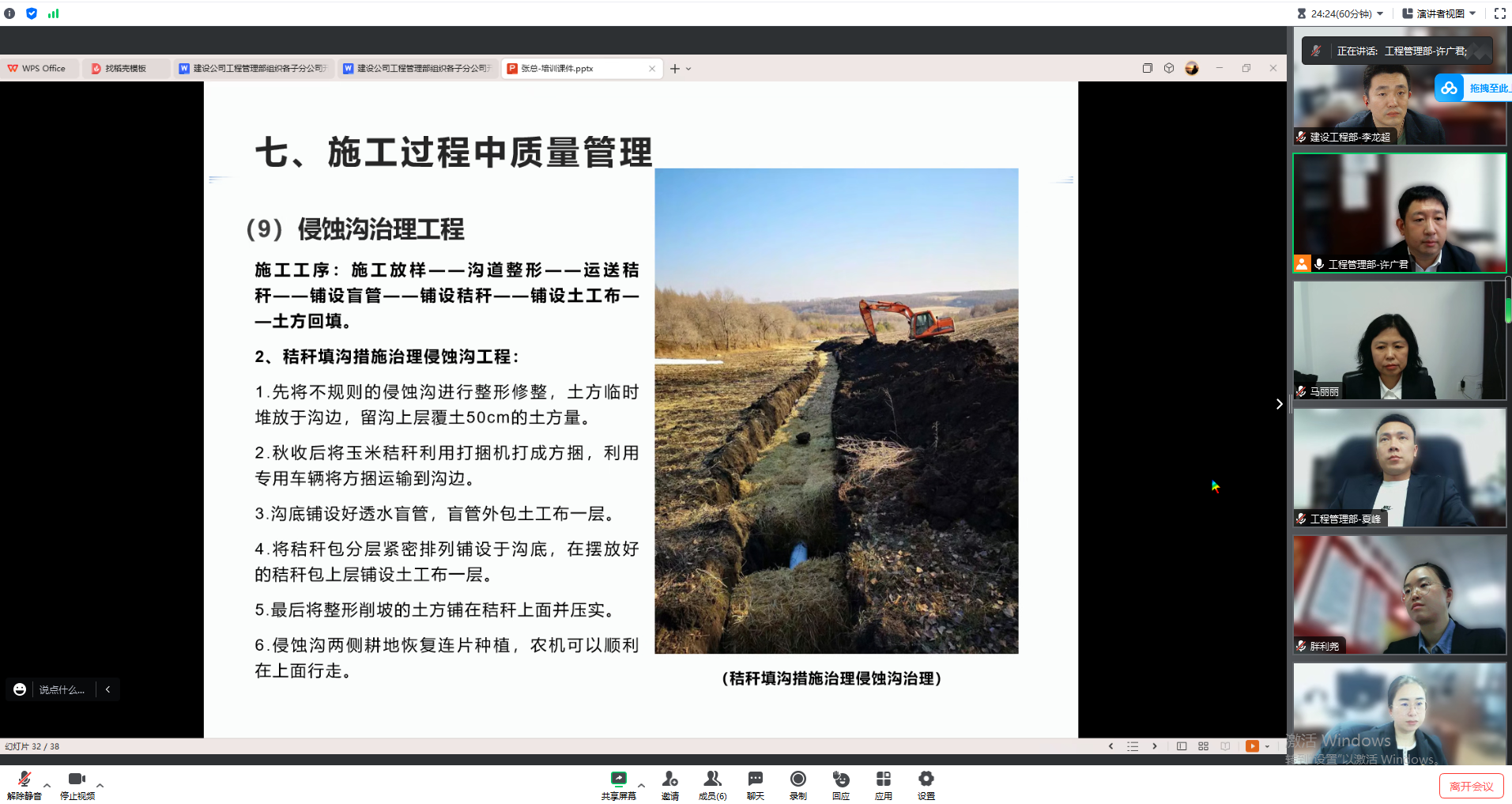Open the share screen (共享屏幕) option

click(x=618, y=785)
